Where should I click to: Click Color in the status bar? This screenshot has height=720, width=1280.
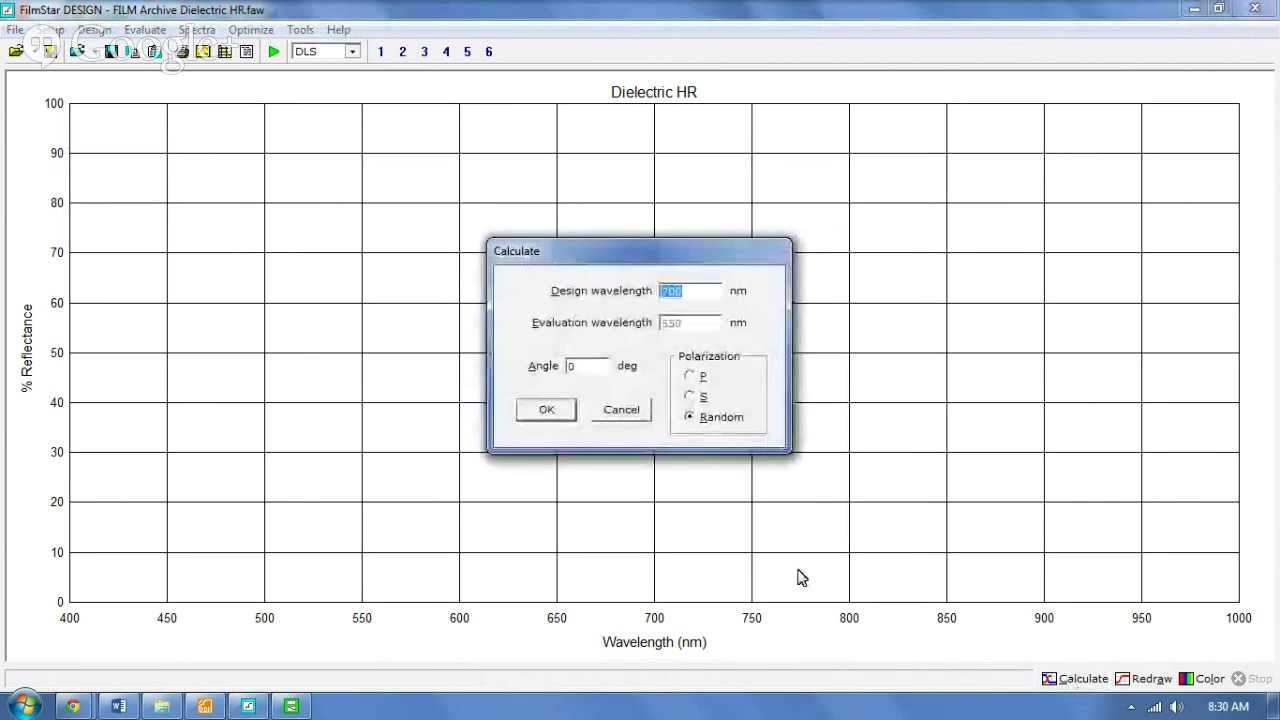1201,678
